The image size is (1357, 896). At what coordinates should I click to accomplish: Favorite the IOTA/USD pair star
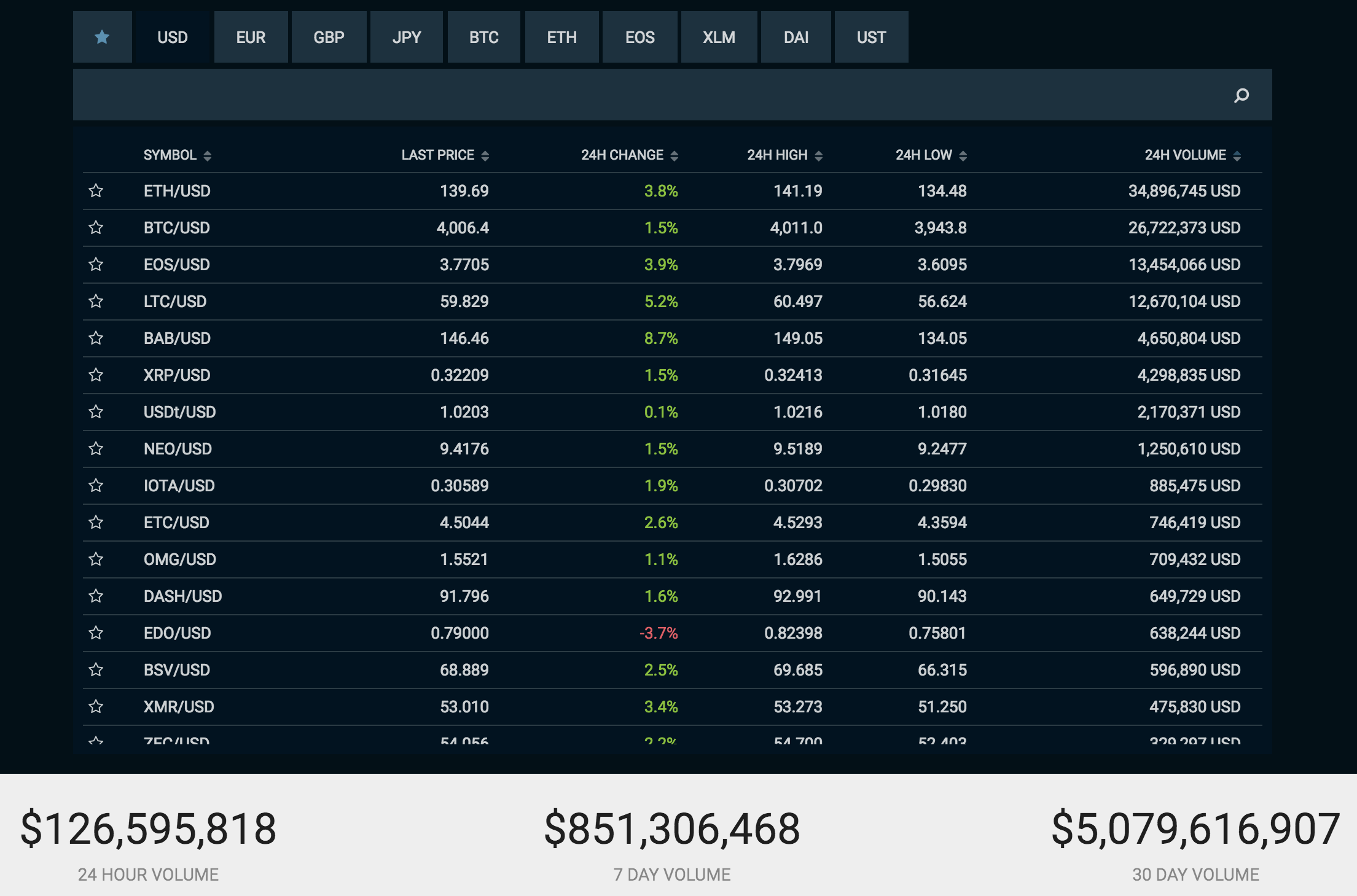pyautogui.click(x=96, y=486)
